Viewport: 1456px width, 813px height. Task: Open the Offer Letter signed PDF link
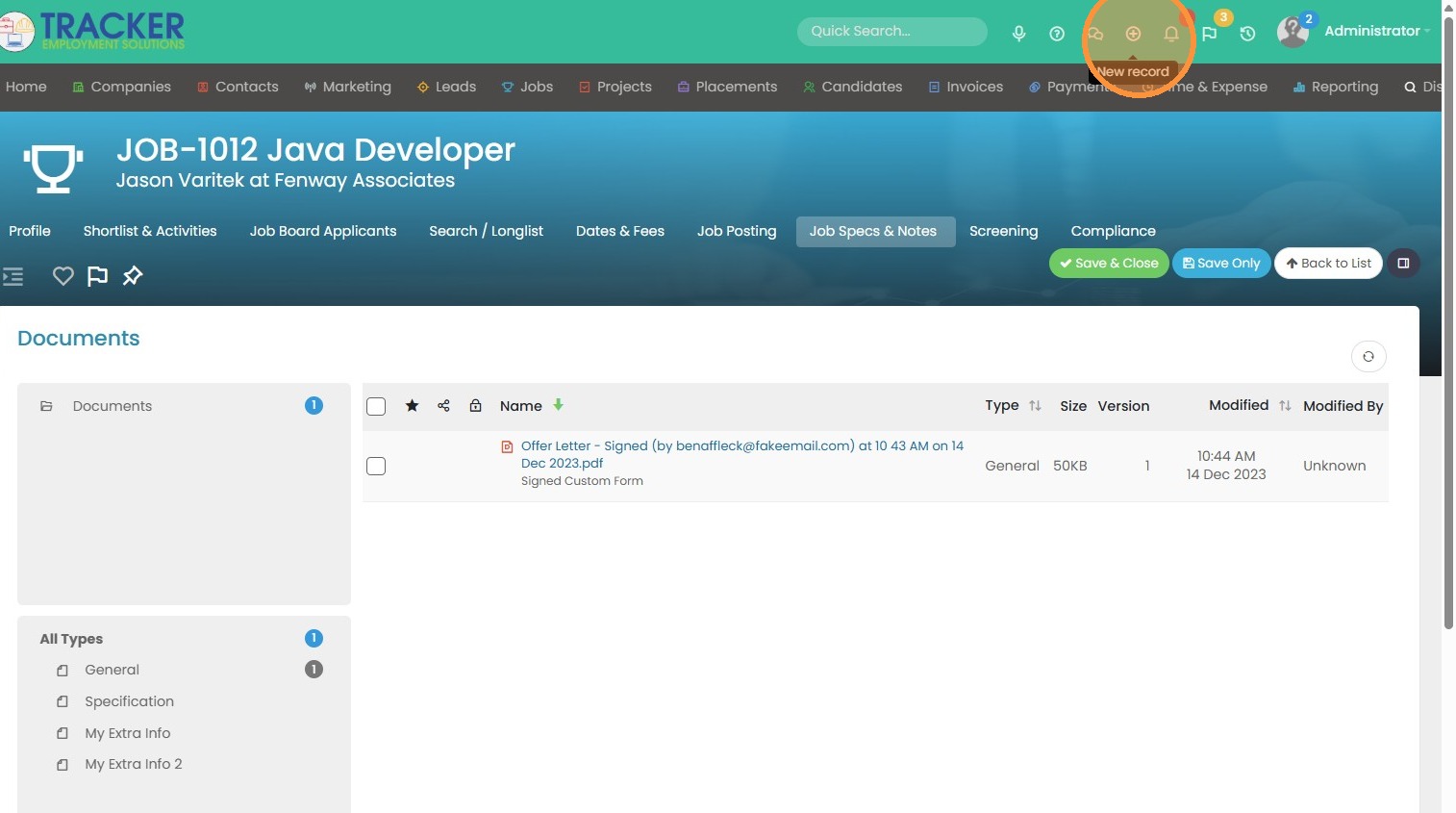click(741, 454)
